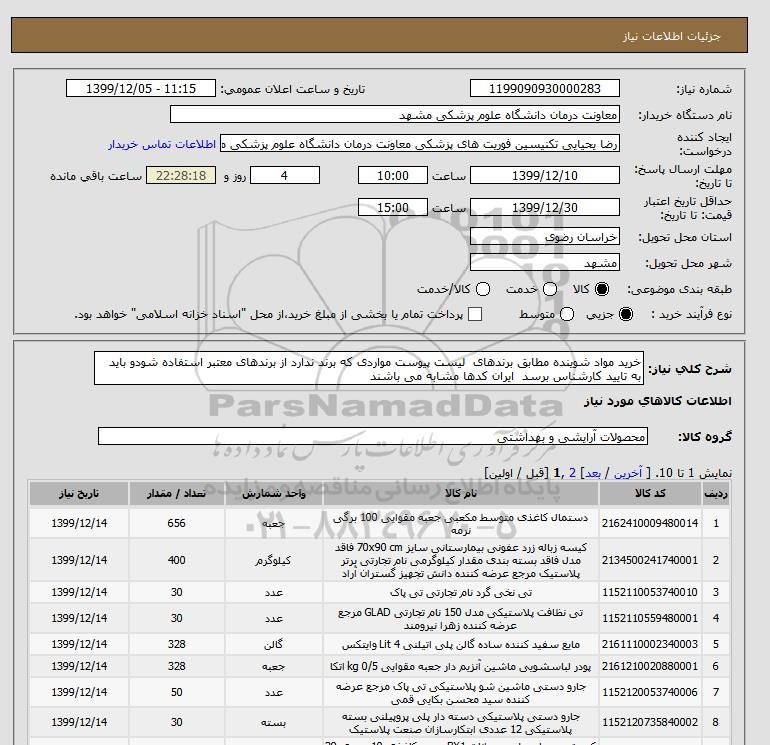This screenshot has width=770, height=745.
Task: Click the buyer organization name field
Action: (395, 114)
